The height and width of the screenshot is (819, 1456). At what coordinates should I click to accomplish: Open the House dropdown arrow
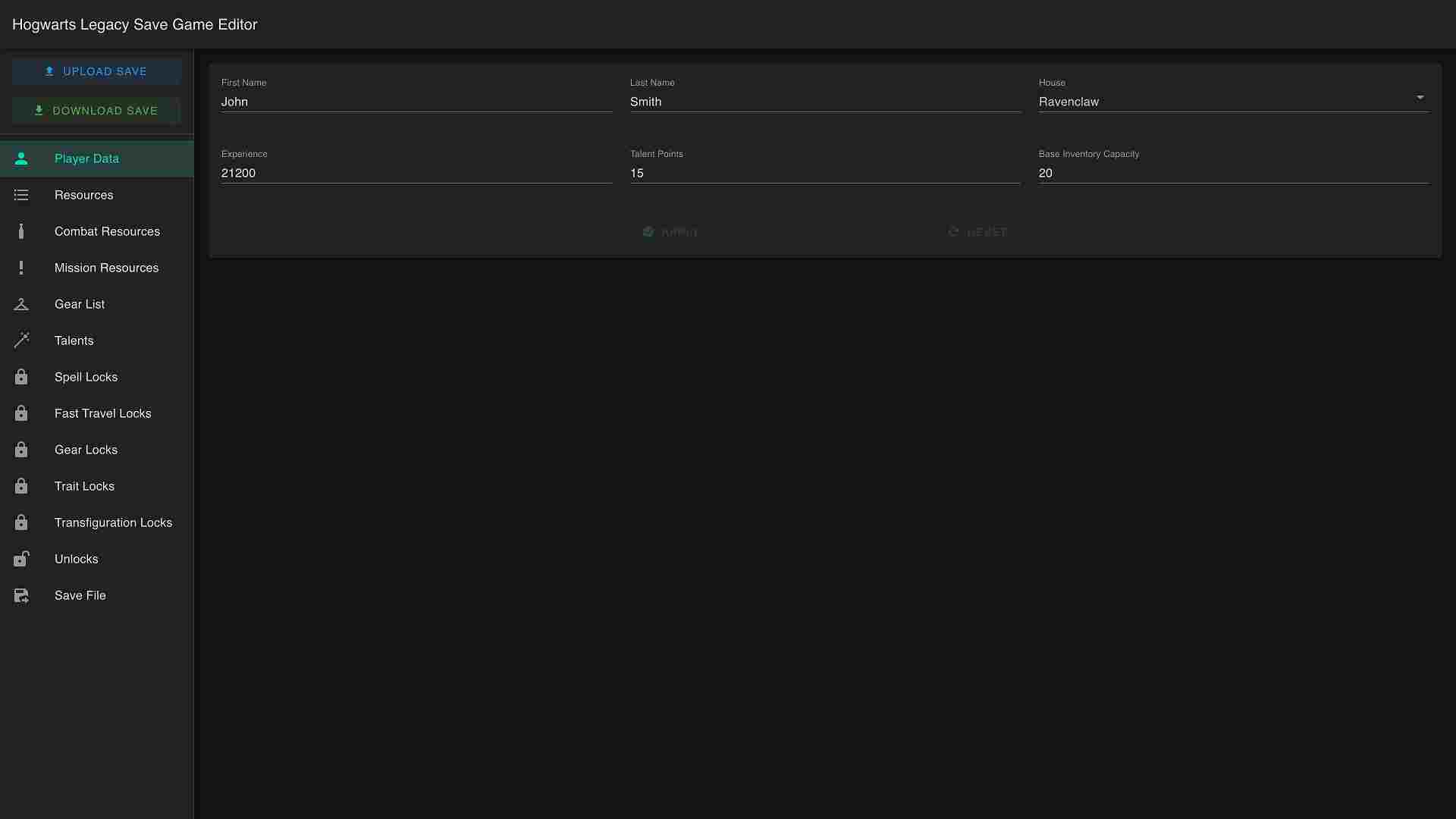(1420, 98)
